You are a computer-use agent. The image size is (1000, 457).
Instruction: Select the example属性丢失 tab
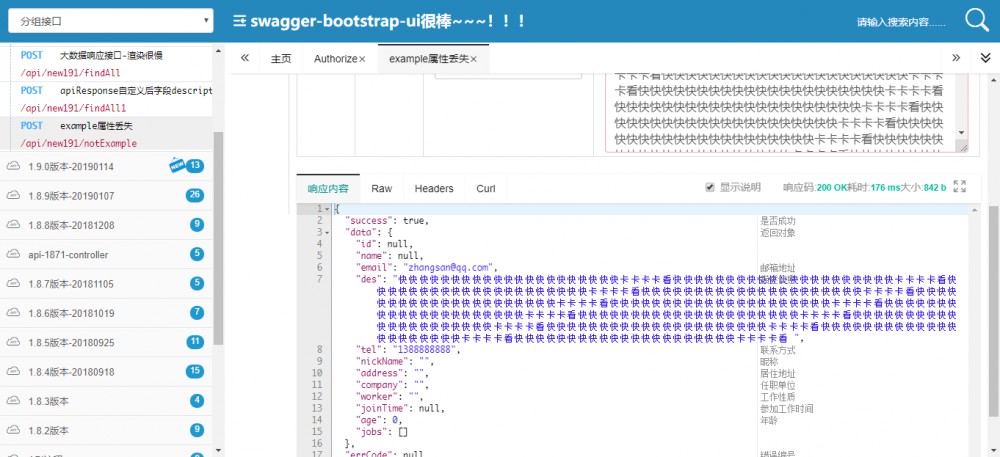point(433,59)
